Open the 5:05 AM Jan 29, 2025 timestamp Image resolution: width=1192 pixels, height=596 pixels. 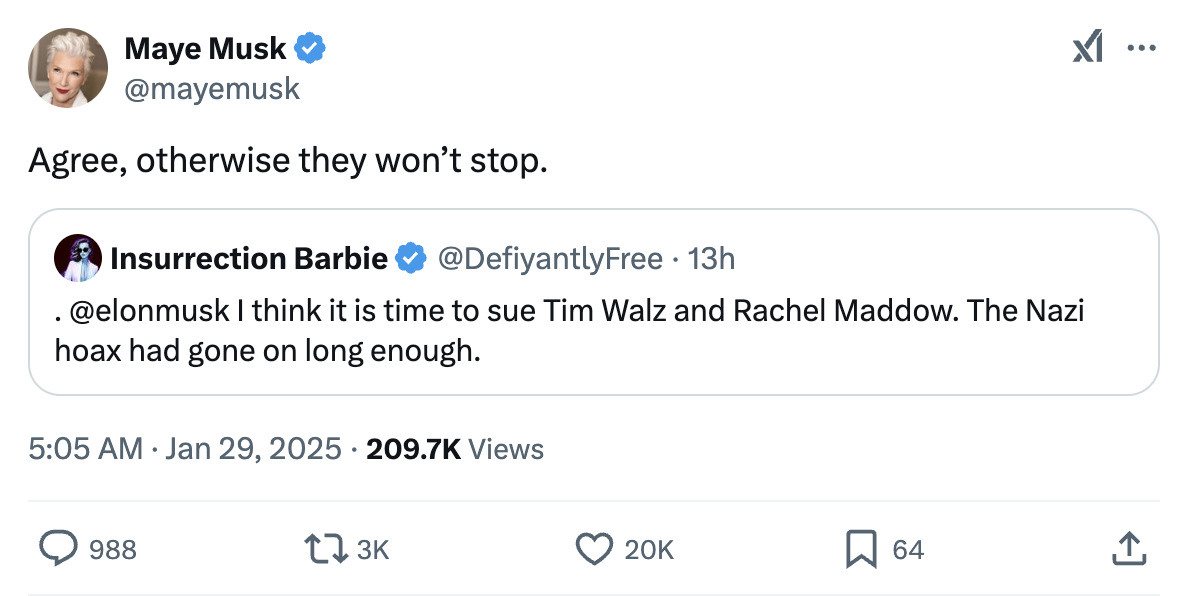[x=185, y=449]
